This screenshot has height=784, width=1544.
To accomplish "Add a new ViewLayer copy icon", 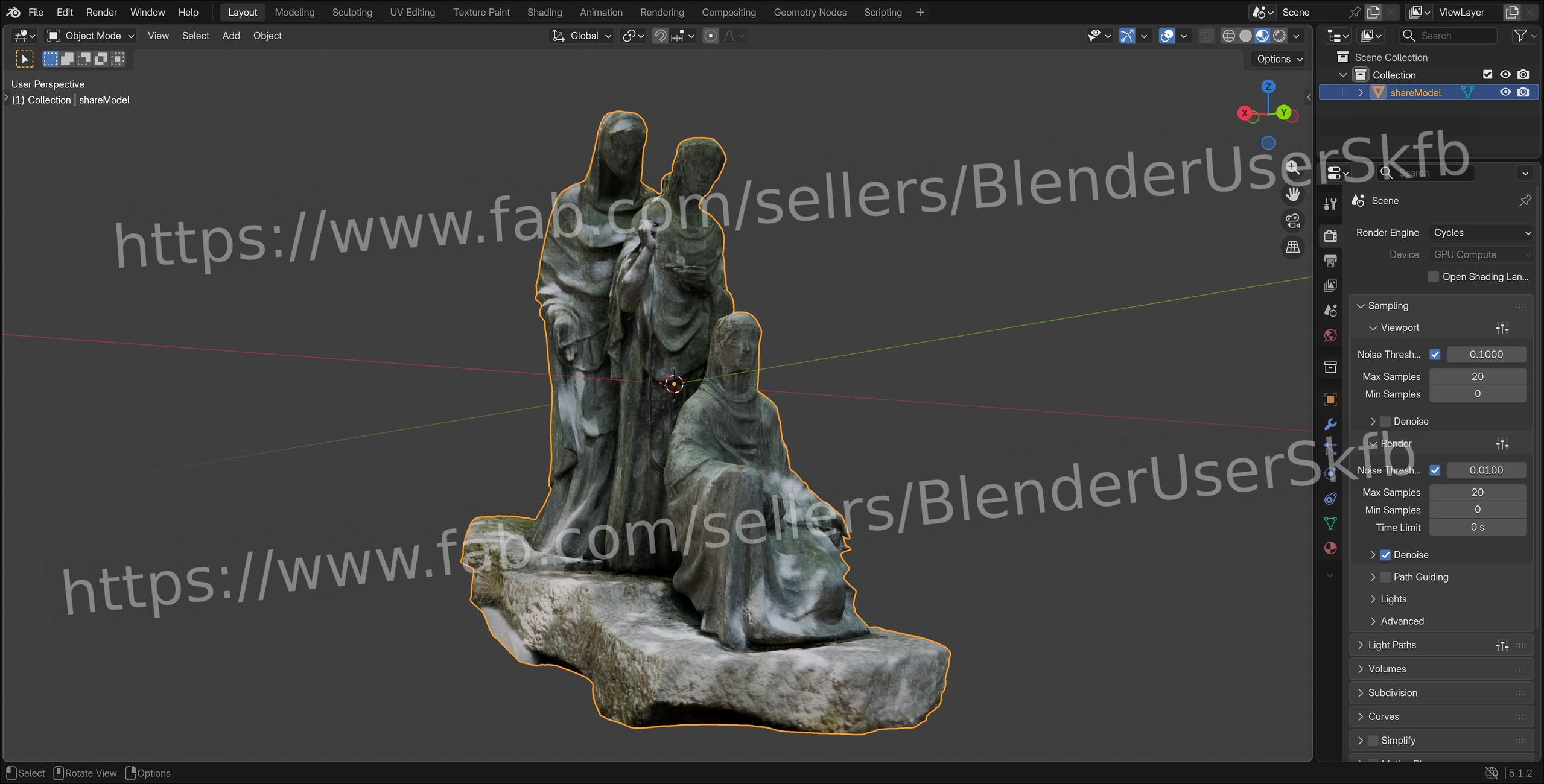I will 1512,12.
